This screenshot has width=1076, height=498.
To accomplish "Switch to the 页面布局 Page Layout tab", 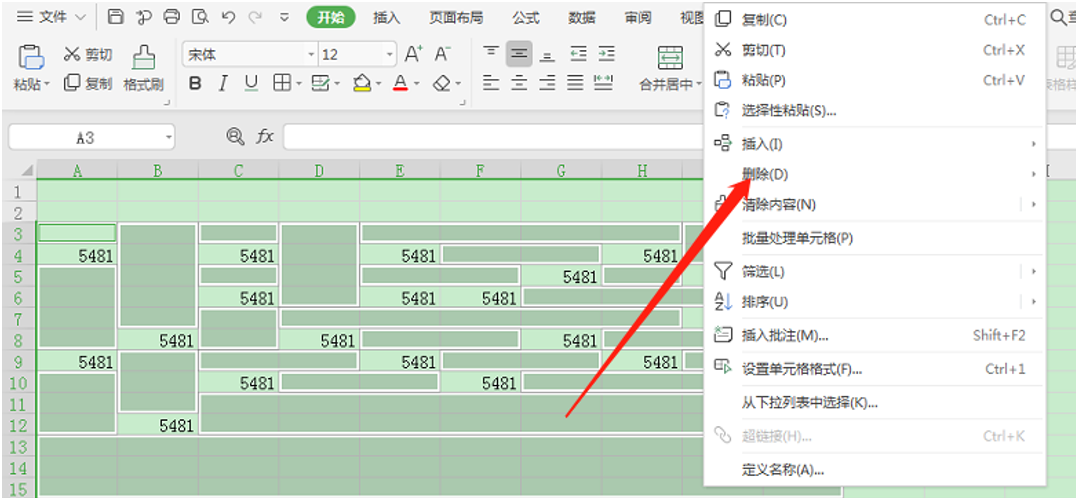I will pyautogui.click(x=456, y=18).
